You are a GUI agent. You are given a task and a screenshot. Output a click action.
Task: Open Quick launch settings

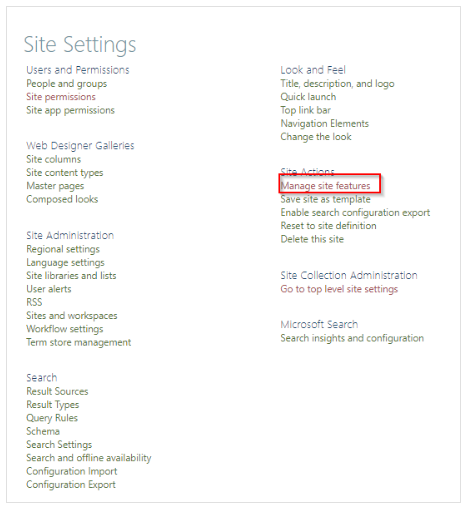tap(308, 97)
